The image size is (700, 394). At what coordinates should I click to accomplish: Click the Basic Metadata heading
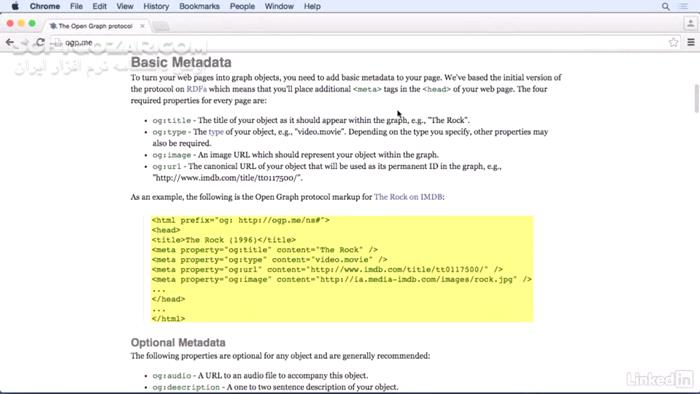pyautogui.click(x=181, y=62)
